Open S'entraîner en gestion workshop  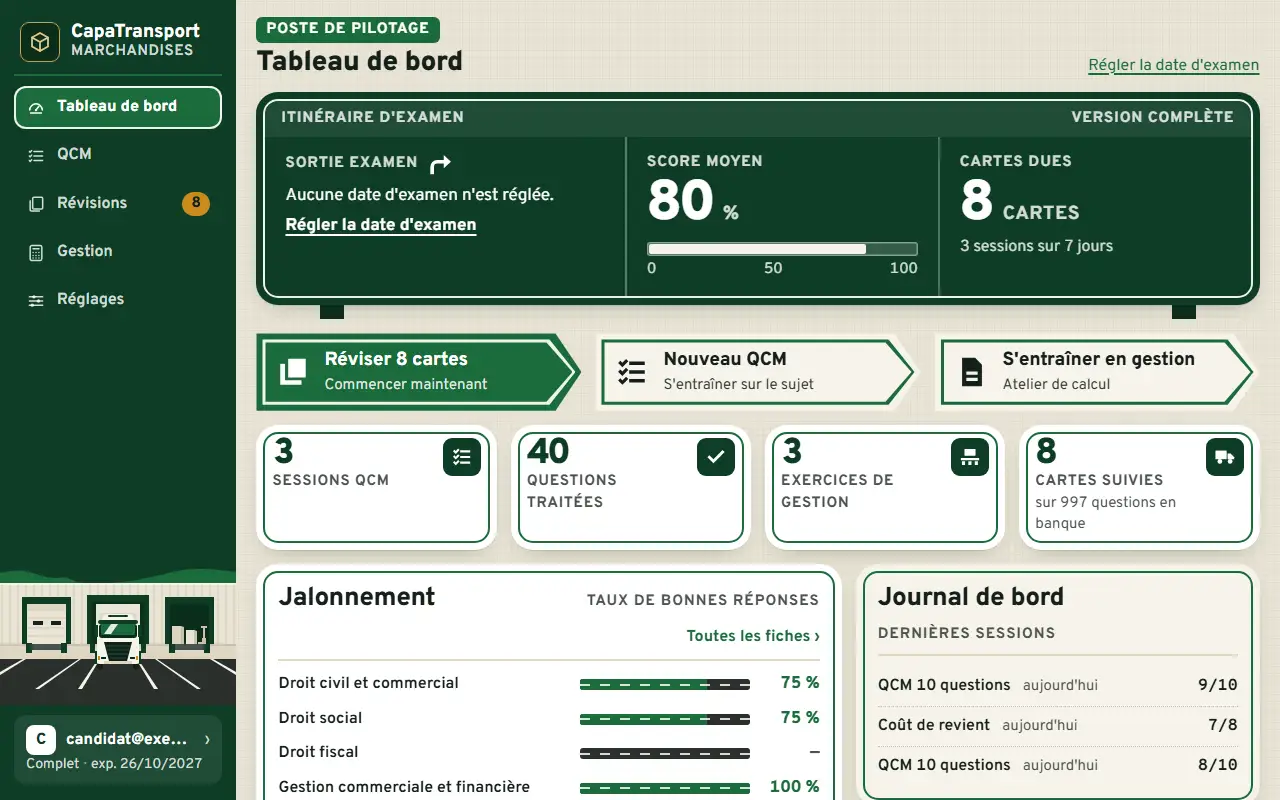coord(1096,371)
